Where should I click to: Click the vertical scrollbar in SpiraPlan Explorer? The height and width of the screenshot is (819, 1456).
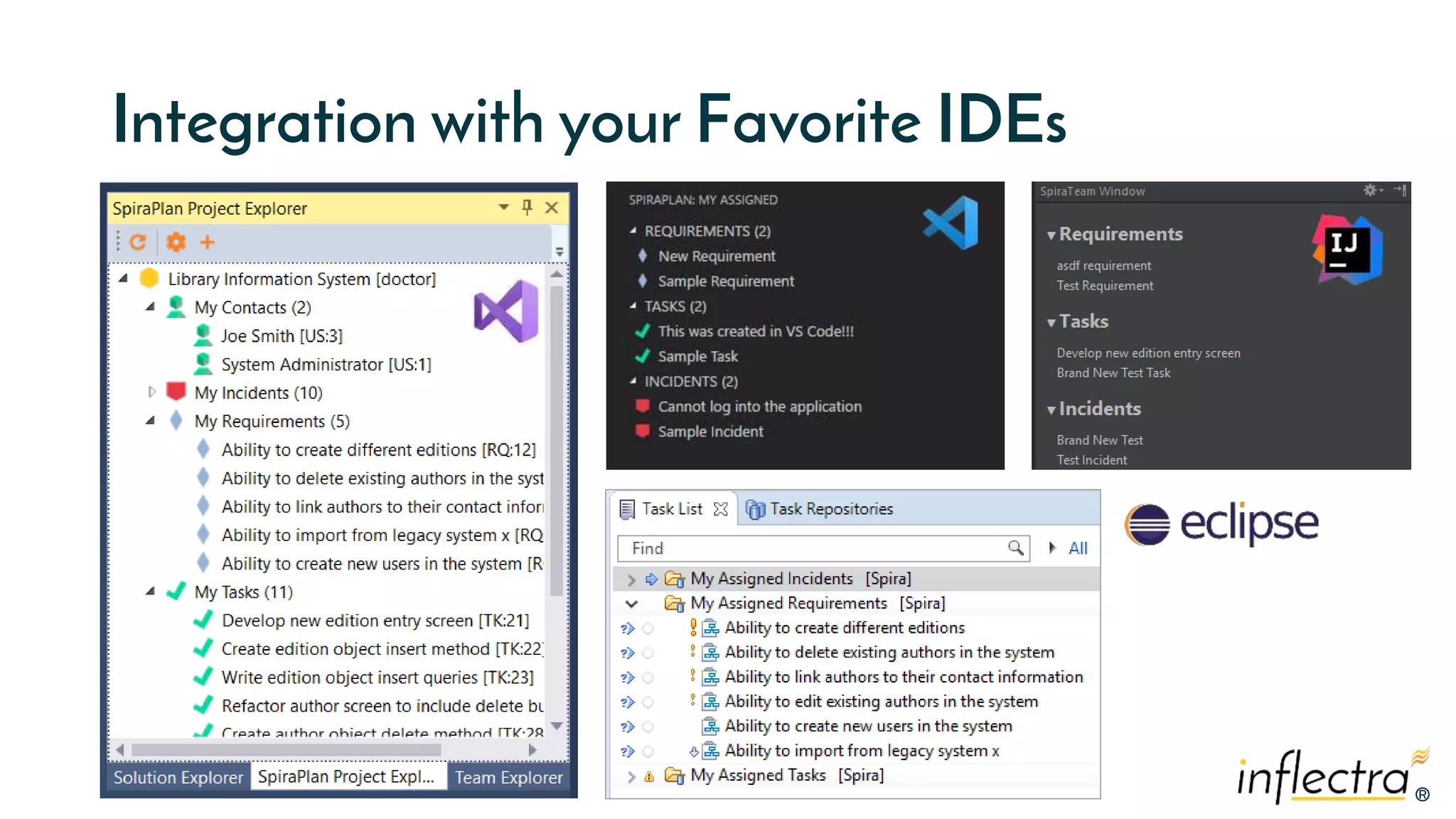[x=557, y=441]
